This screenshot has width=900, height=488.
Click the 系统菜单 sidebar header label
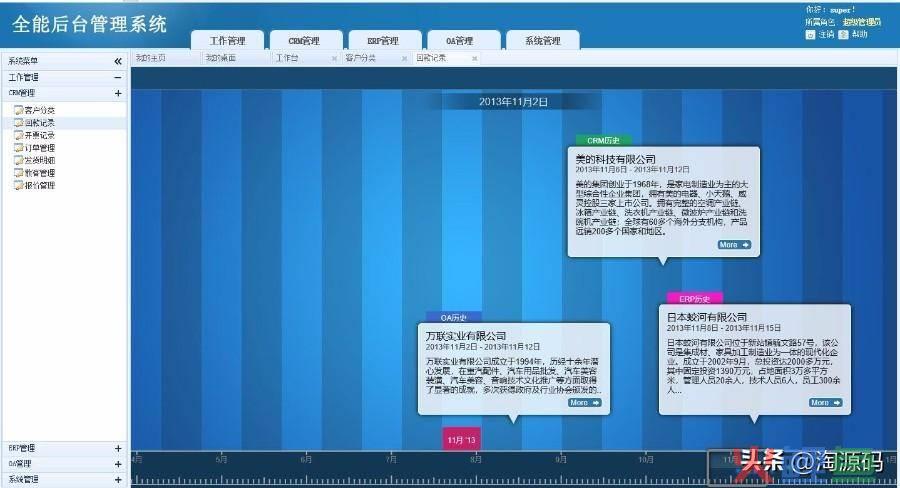coord(23,61)
